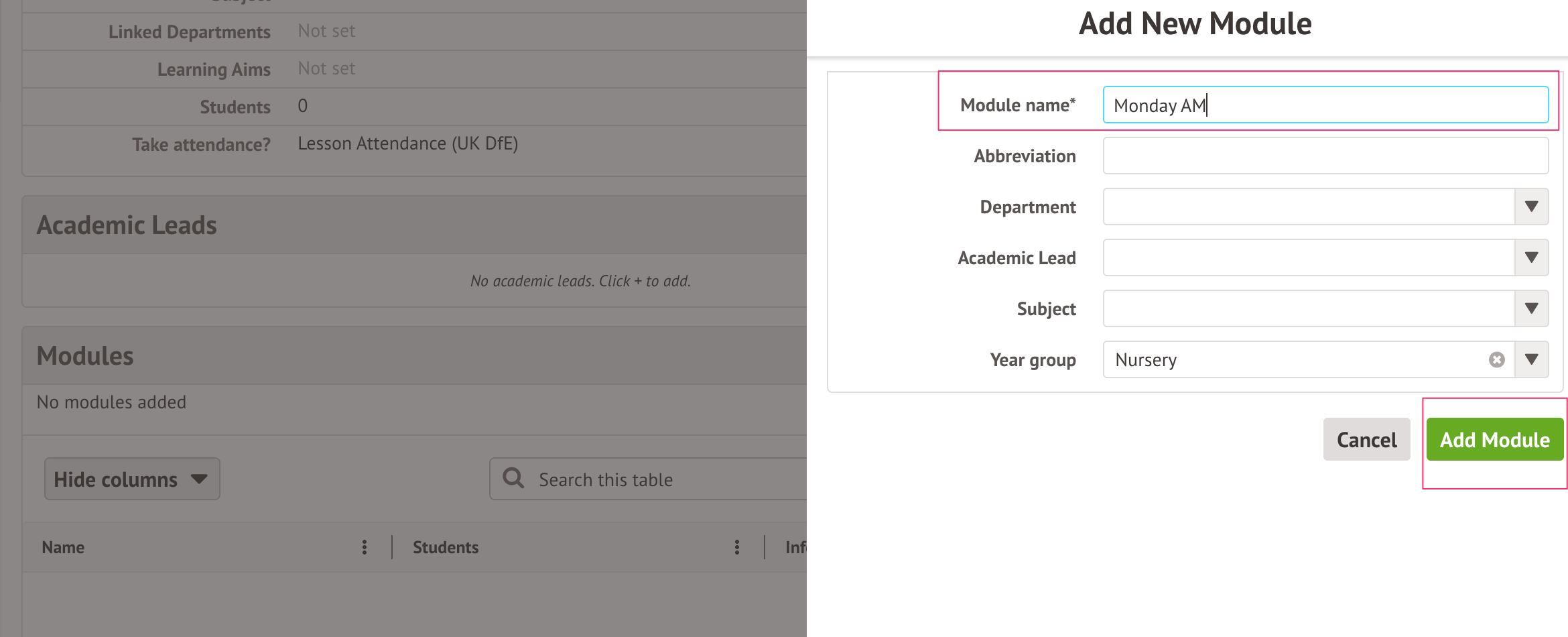Select the Department combo box field

[1308, 207]
